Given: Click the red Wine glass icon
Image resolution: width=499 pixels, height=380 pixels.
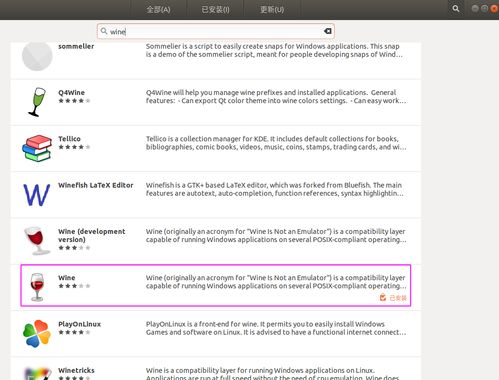Looking at the screenshot, I should coord(37,287).
